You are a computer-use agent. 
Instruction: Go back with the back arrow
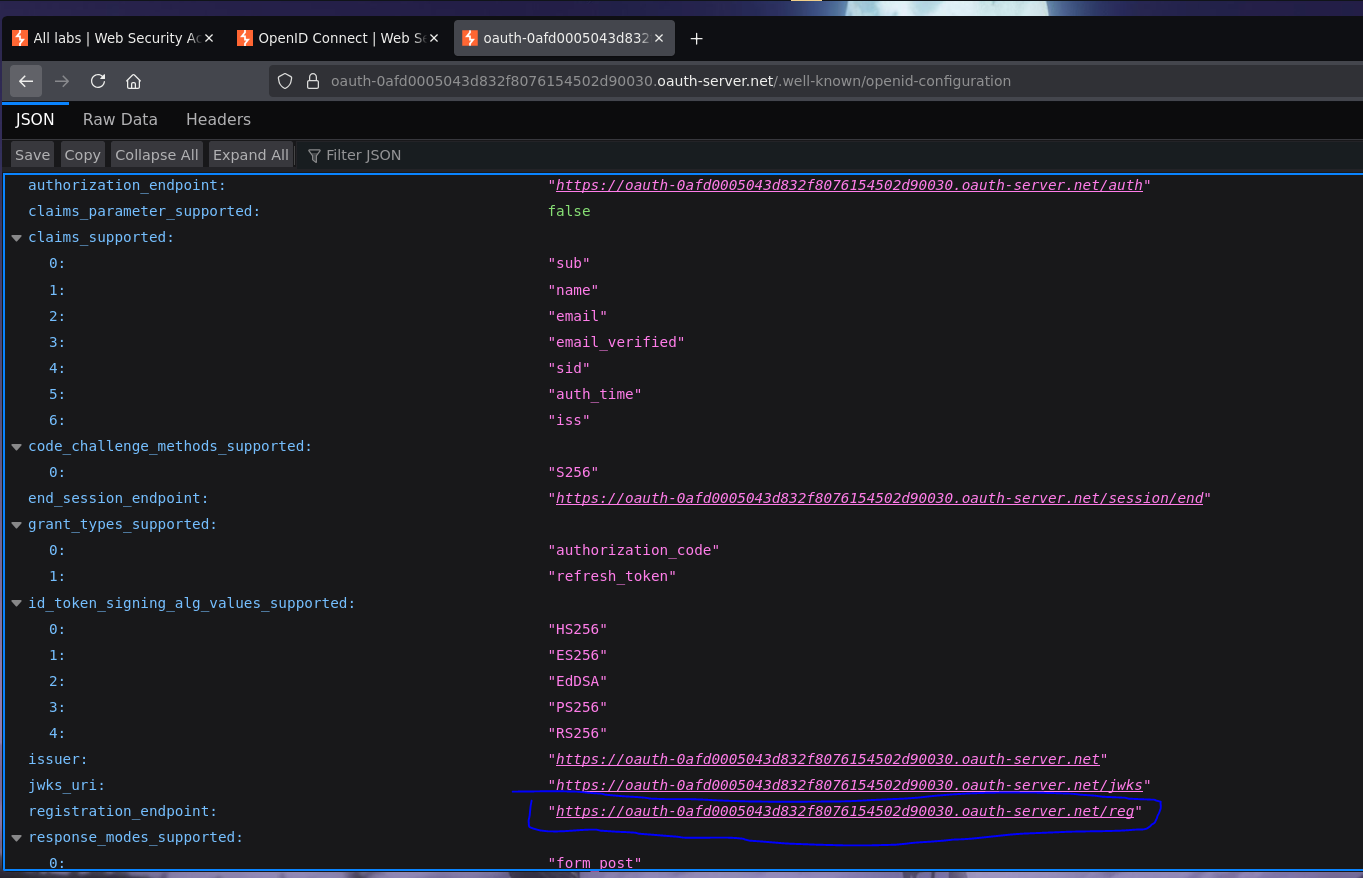pos(26,81)
